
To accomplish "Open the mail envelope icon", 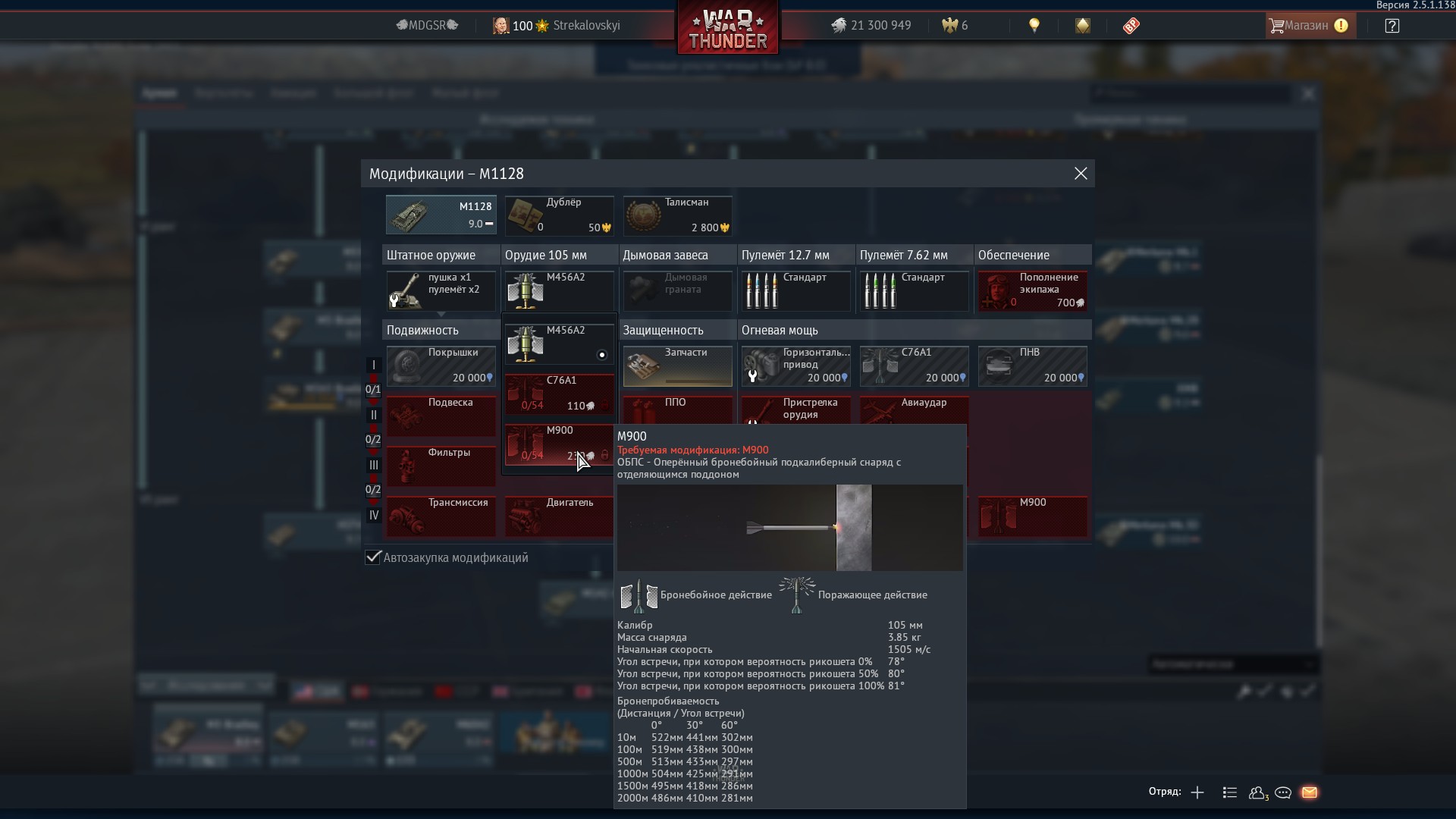I will click(1310, 792).
